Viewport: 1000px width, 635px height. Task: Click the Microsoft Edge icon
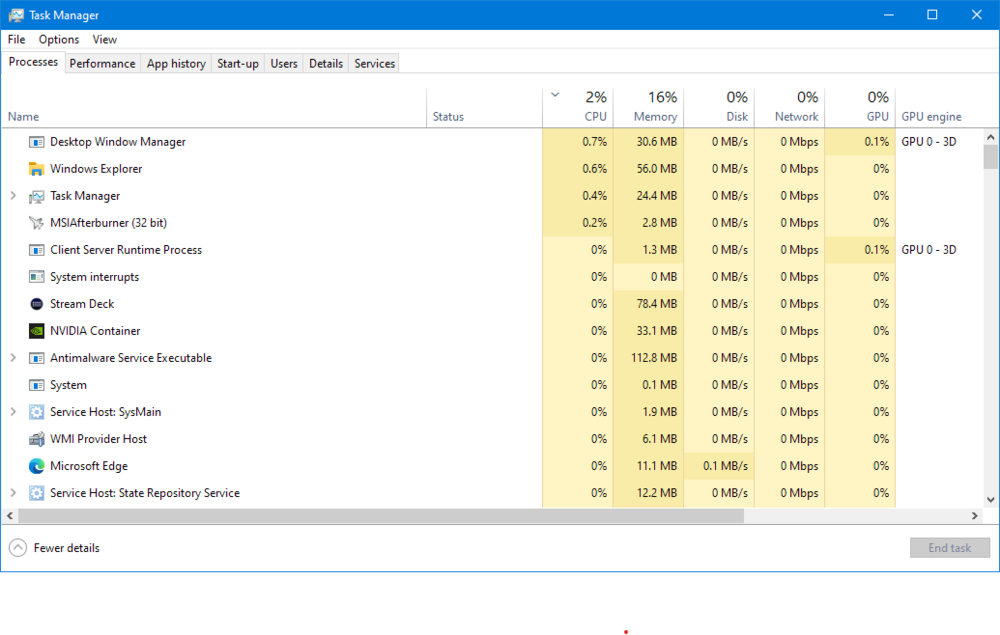(x=34, y=465)
